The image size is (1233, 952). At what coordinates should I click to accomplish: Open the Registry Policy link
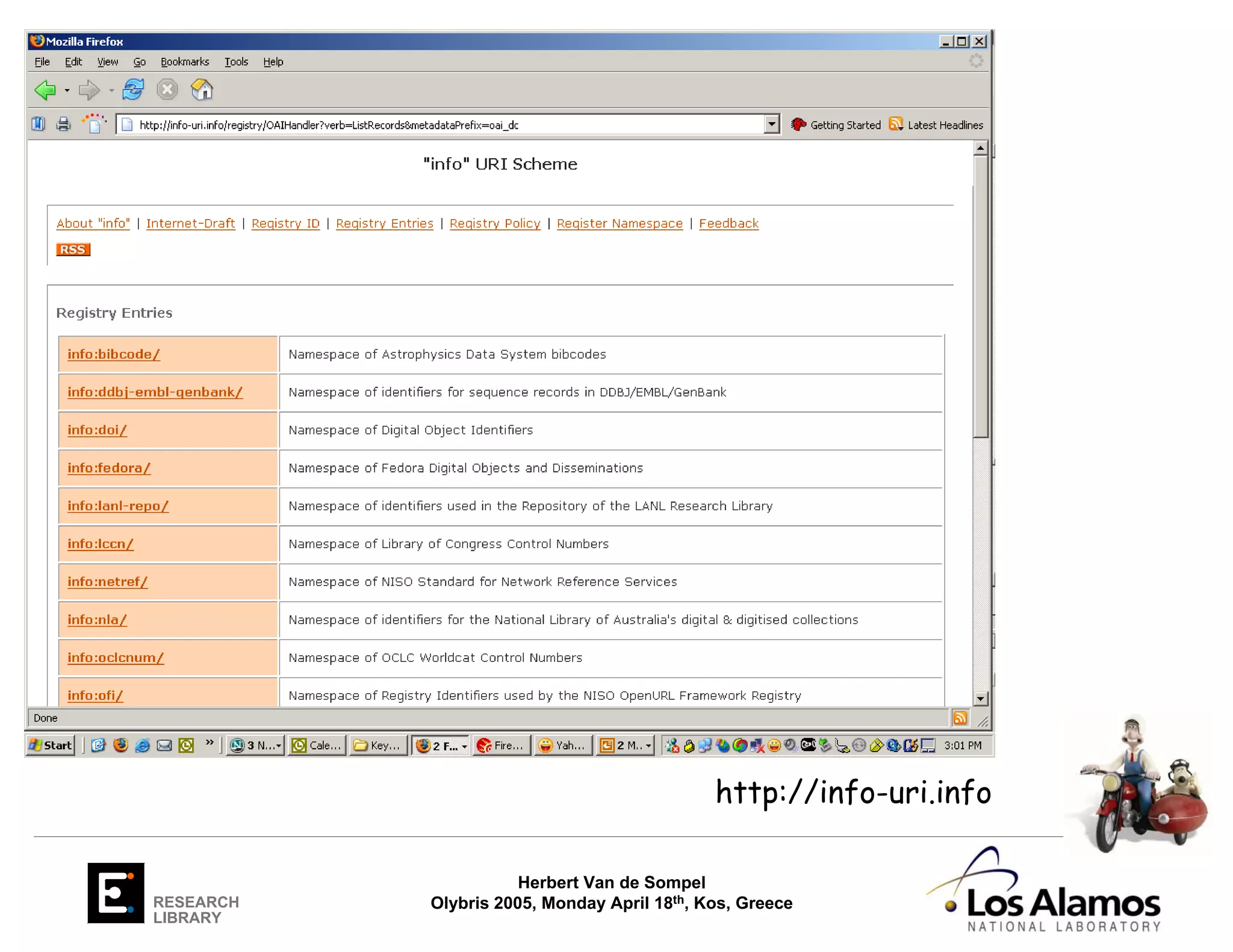pyautogui.click(x=494, y=223)
